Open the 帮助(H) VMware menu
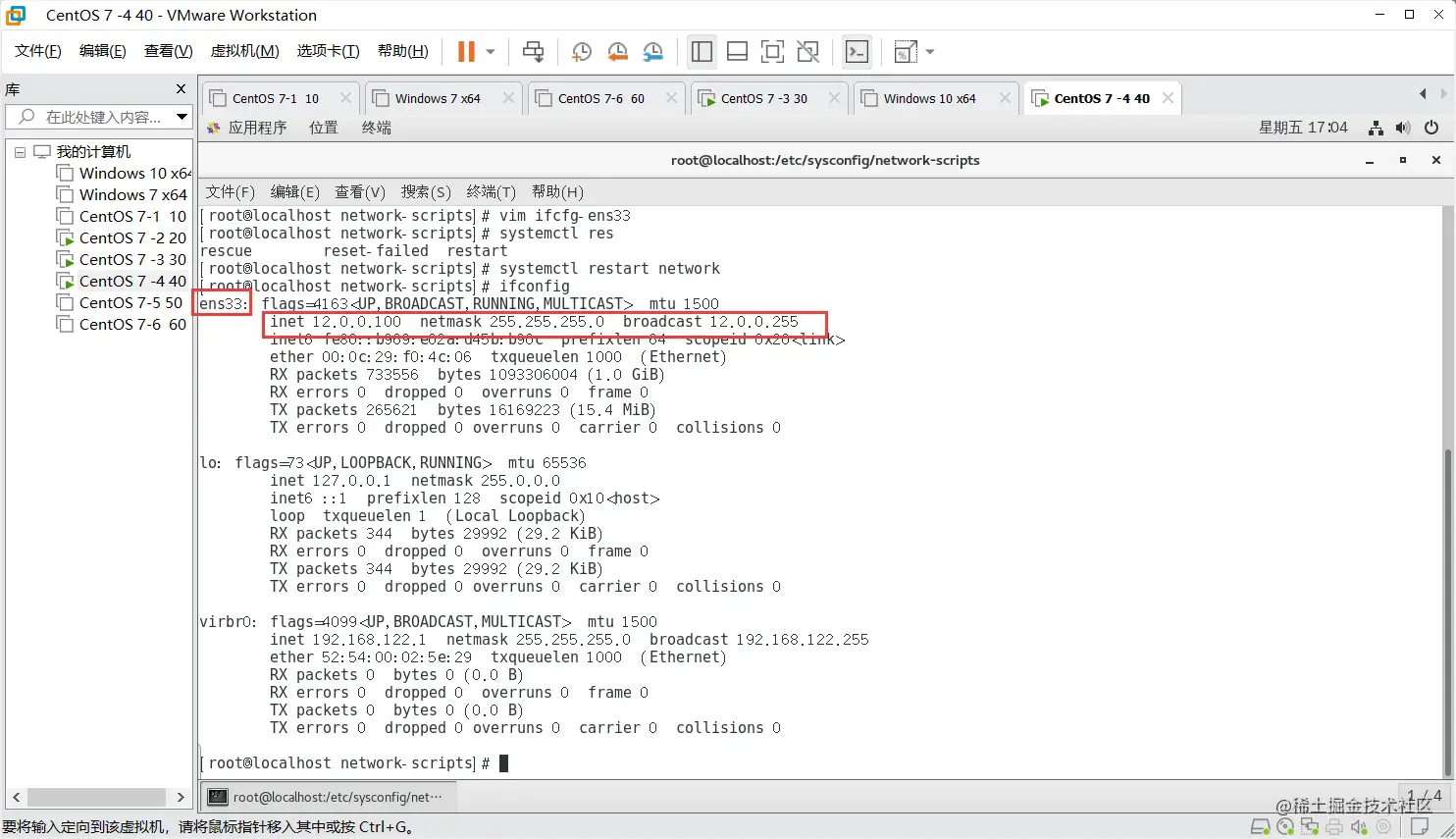This screenshot has height=839, width=1456. [403, 51]
